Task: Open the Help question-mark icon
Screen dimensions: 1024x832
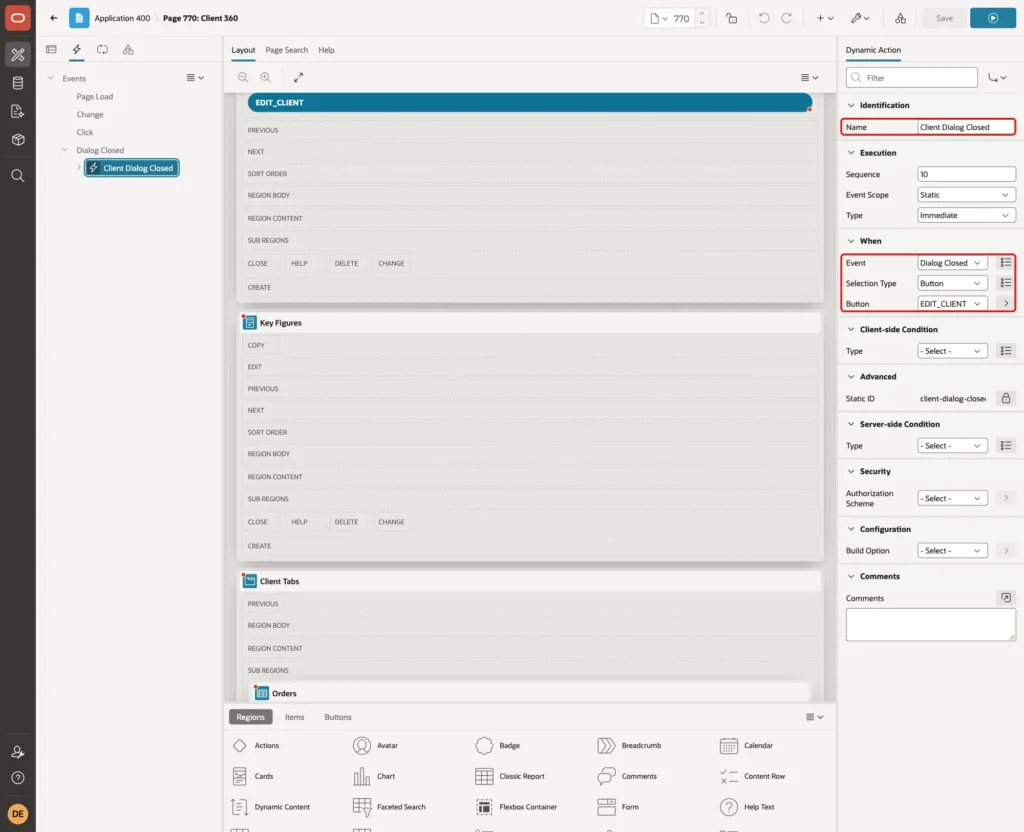Action: point(18,778)
